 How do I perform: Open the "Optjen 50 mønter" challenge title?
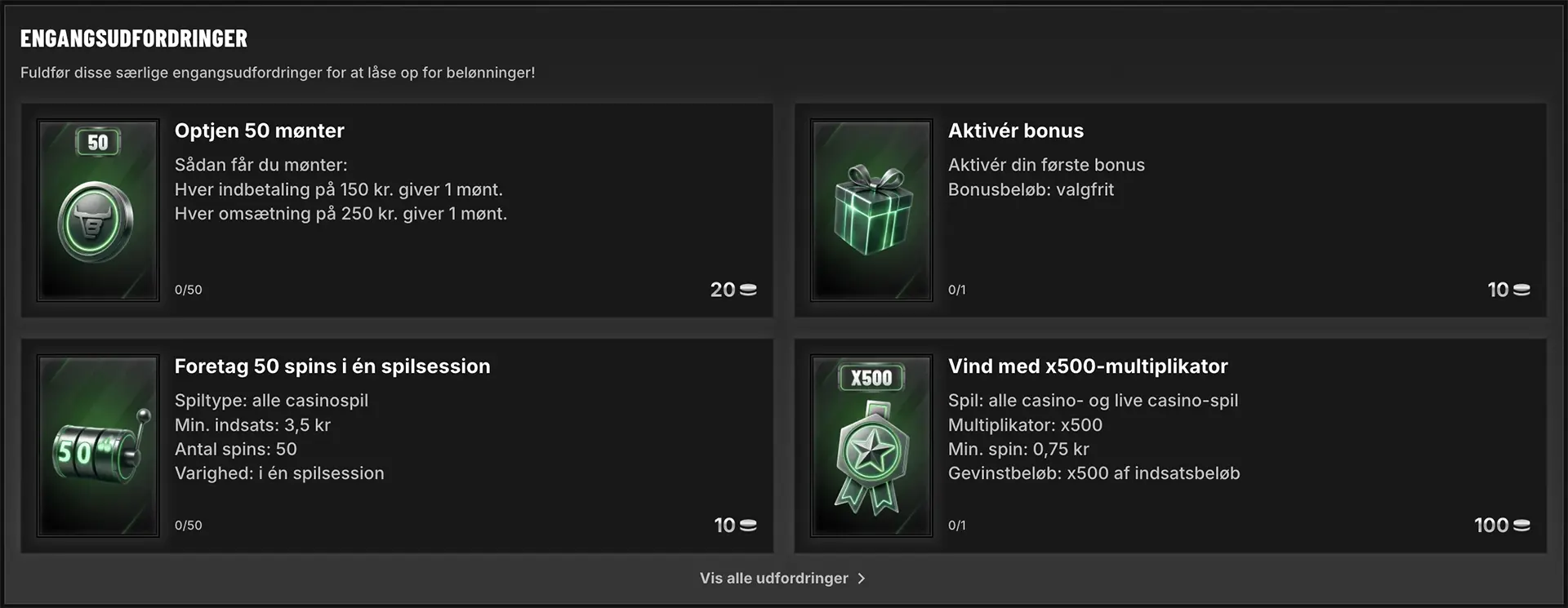259,131
